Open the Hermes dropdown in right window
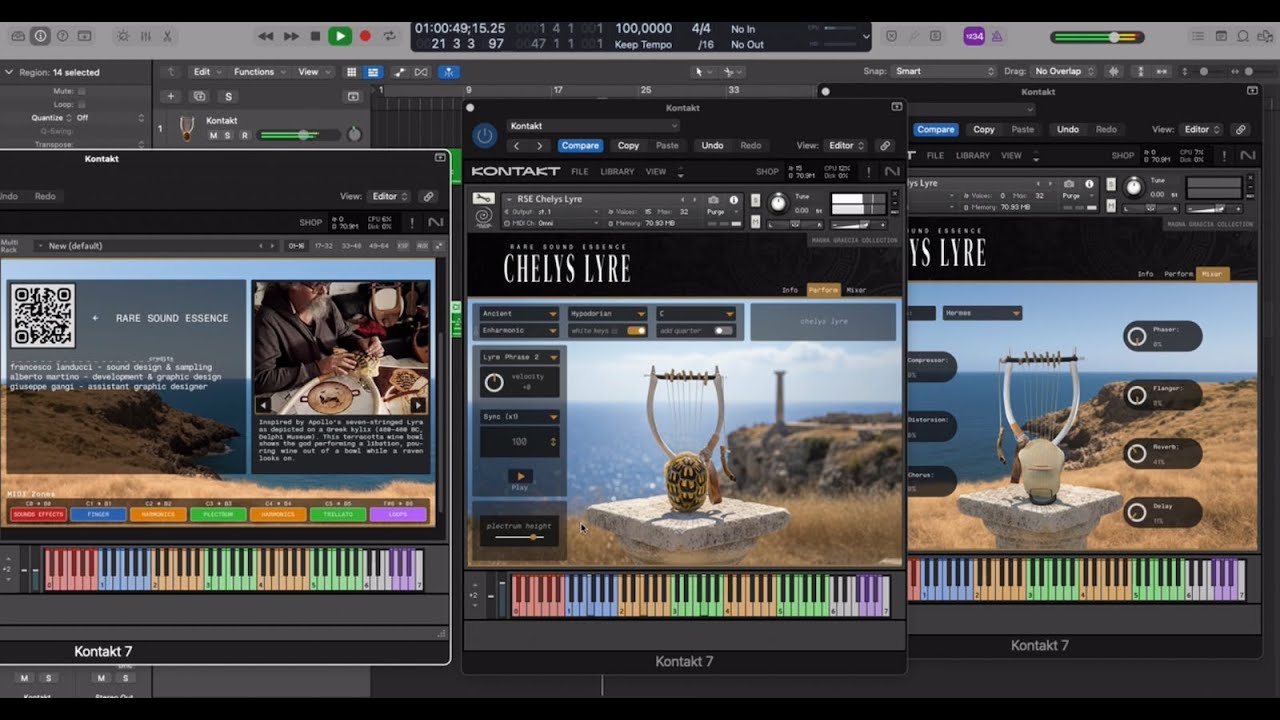Viewport: 1280px width, 720px height. 982,313
